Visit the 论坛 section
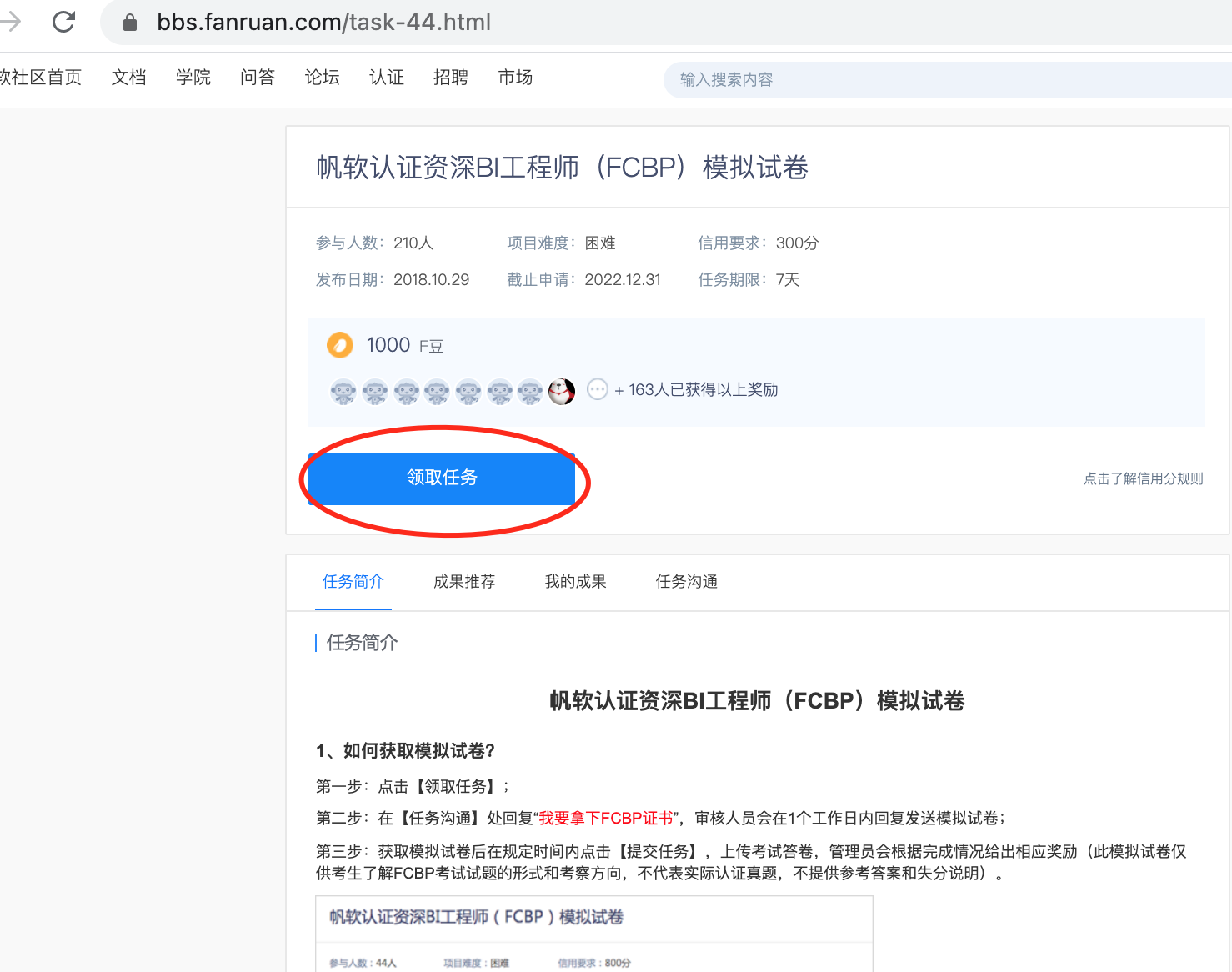 (x=322, y=78)
